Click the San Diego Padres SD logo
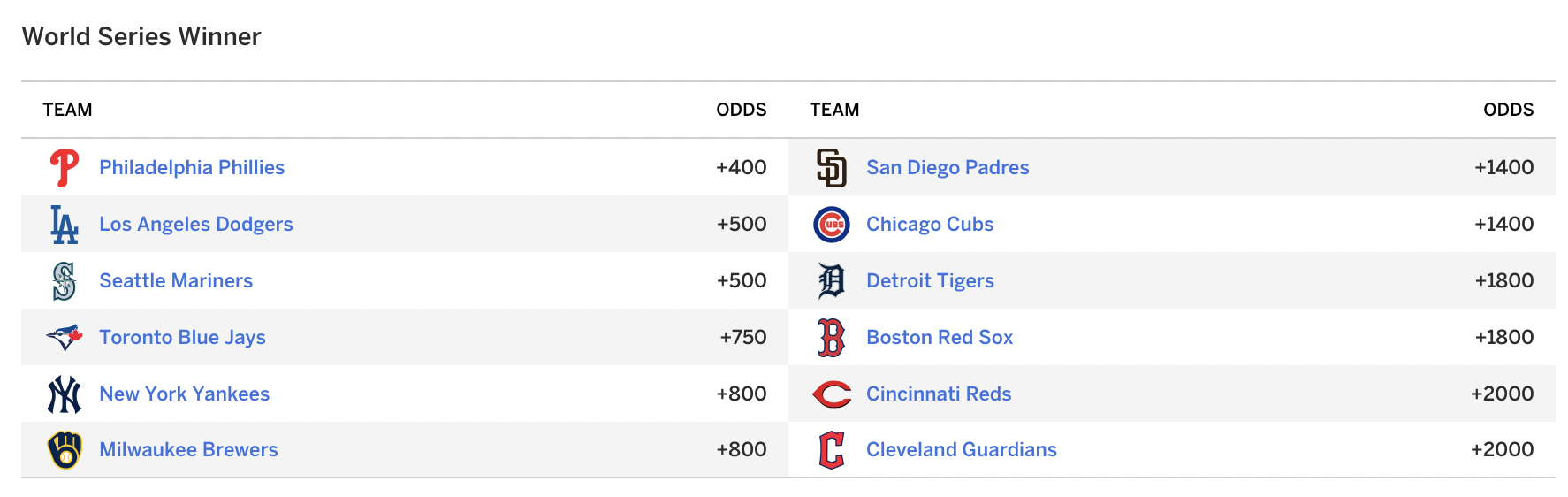This screenshot has height=497, width=1568. click(x=832, y=167)
